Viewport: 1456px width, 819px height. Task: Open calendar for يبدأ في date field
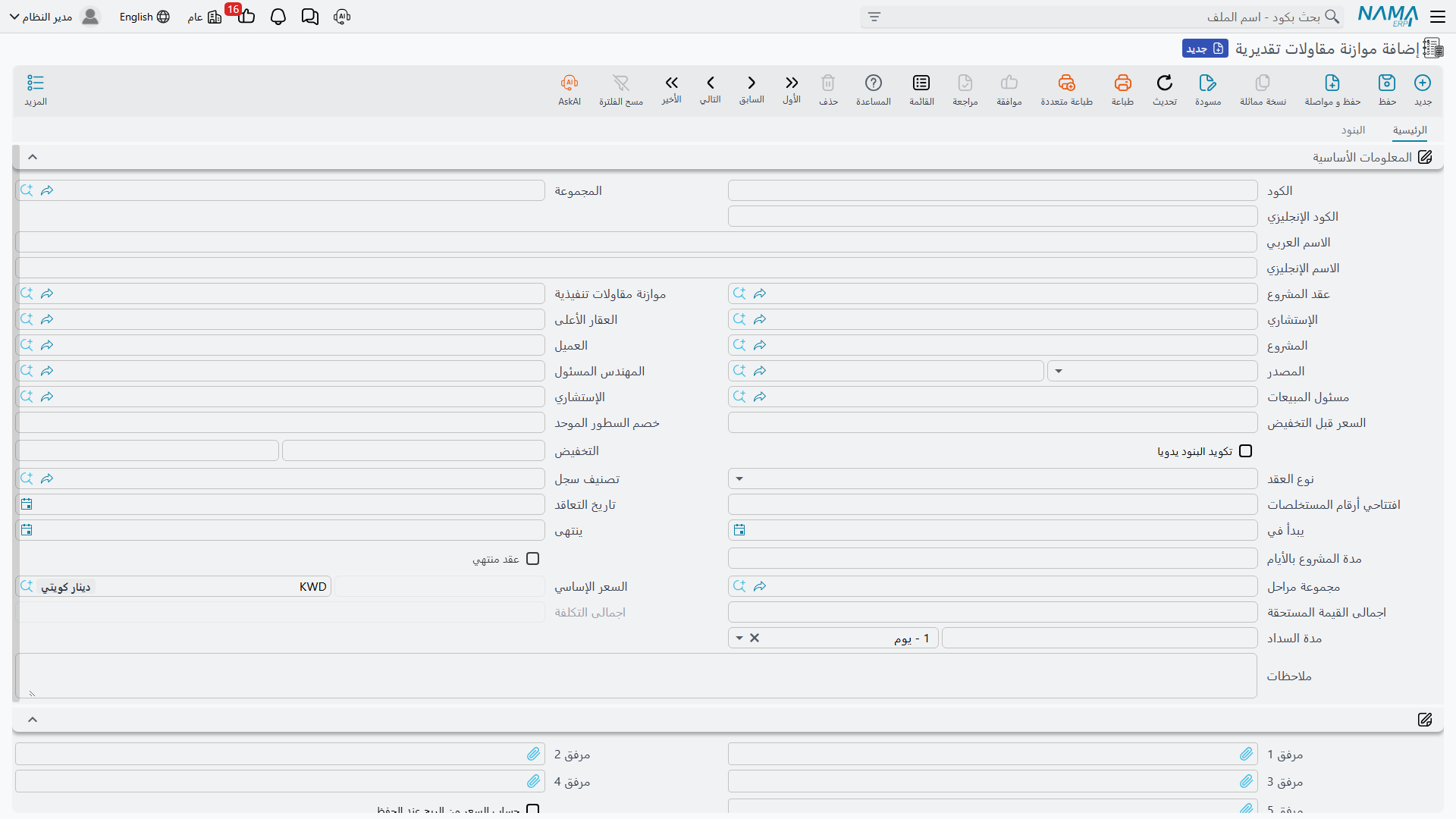[739, 530]
